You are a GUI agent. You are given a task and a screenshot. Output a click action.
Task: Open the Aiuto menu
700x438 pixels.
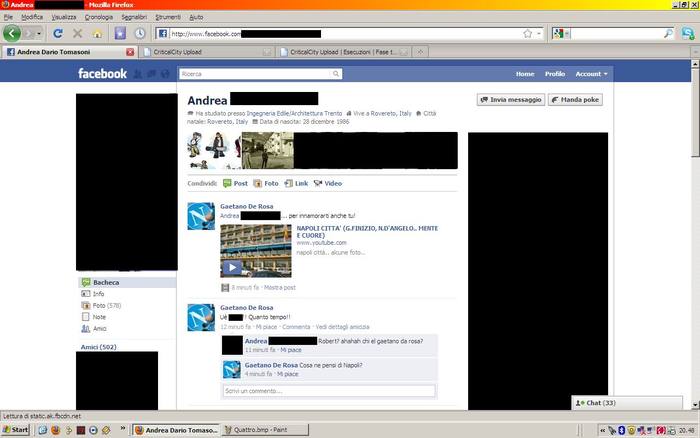click(x=196, y=17)
